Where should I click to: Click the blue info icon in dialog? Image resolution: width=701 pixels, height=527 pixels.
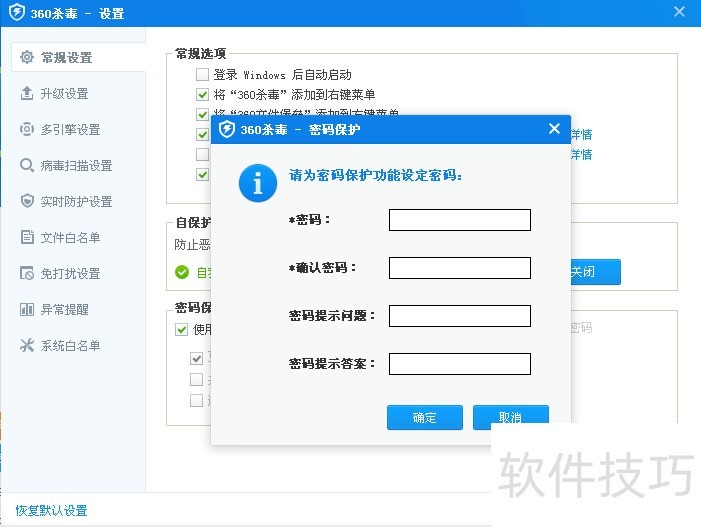click(258, 183)
